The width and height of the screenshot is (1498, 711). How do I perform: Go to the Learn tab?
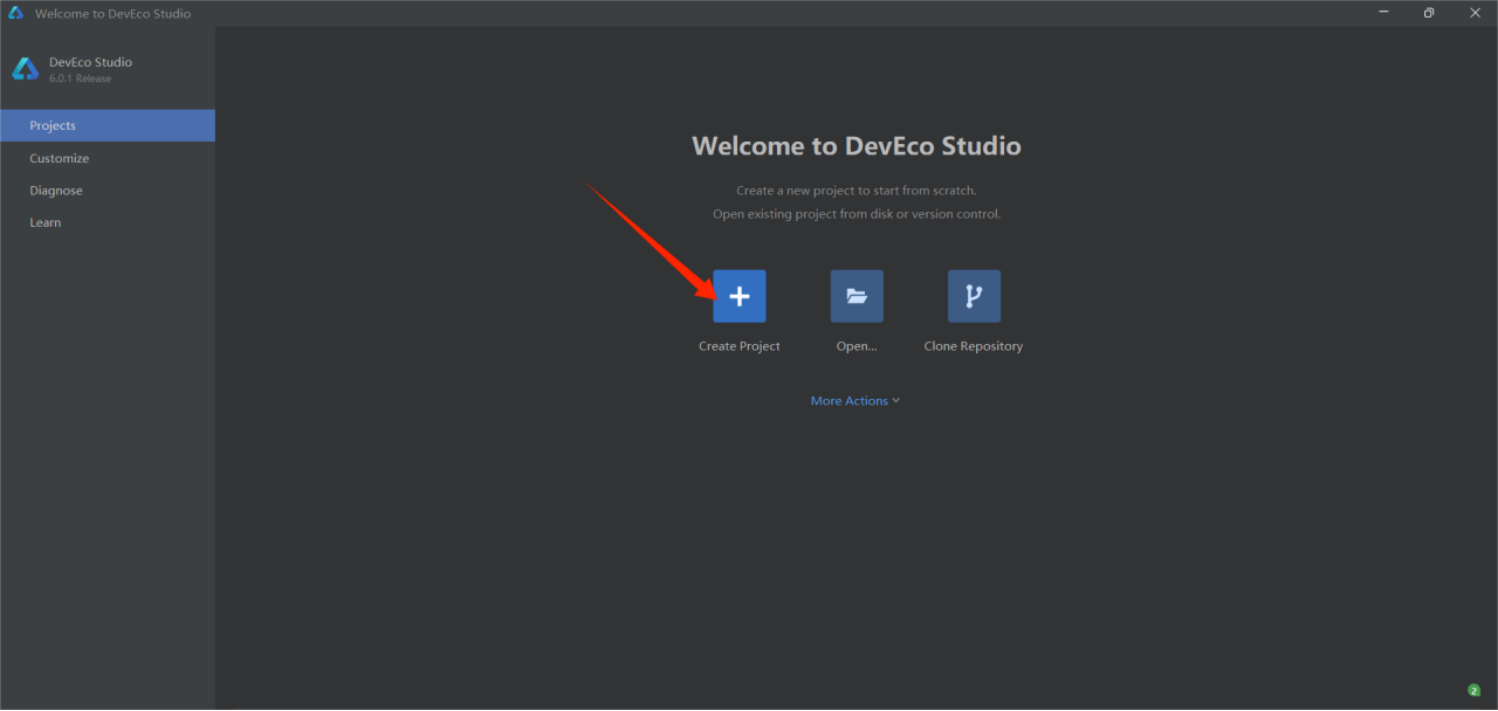coord(108,222)
